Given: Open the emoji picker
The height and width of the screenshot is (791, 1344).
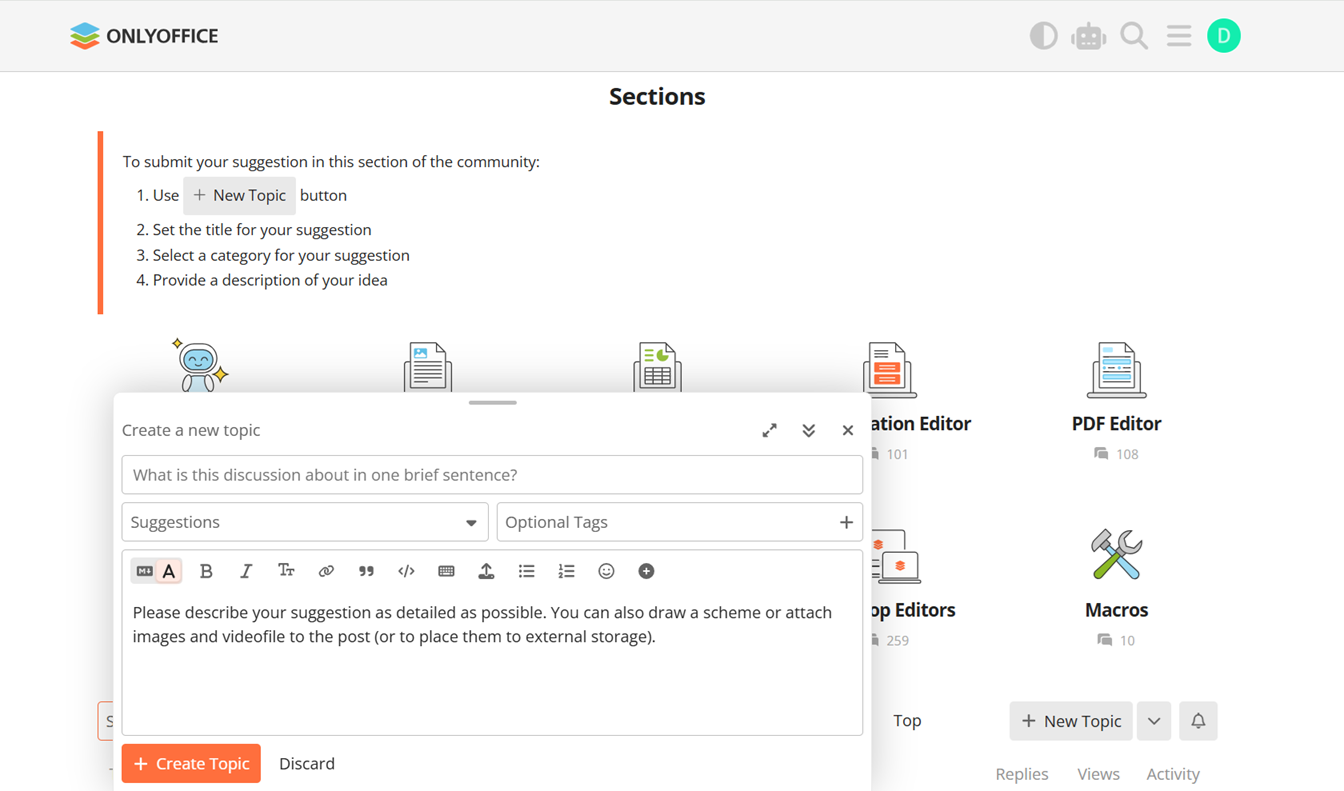Looking at the screenshot, I should click(x=606, y=571).
